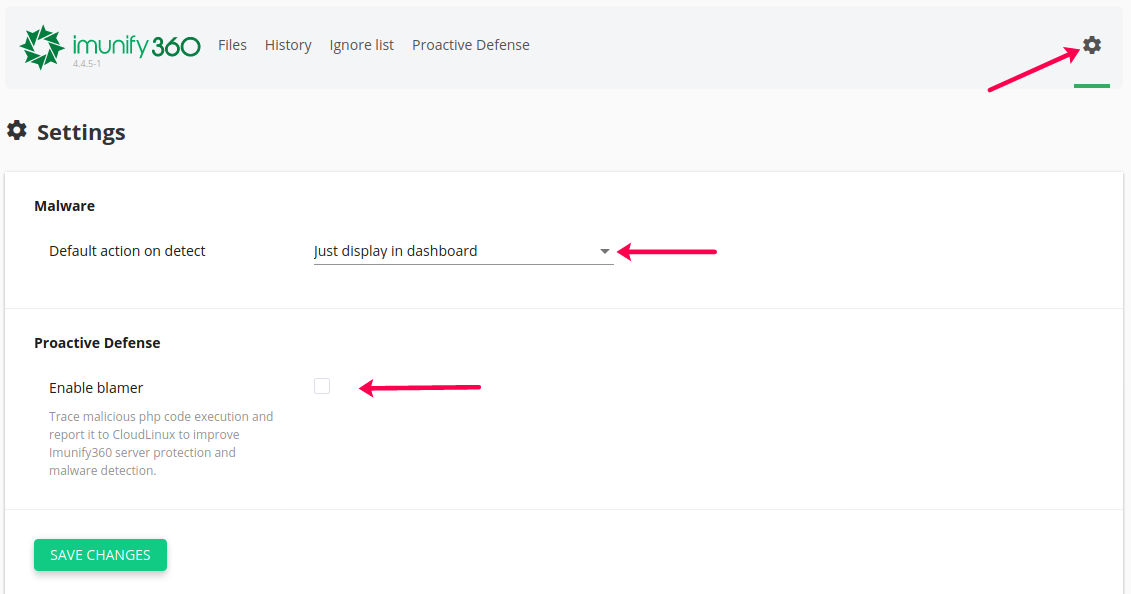
Task: Click the imunify360 wordmark text
Action: tap(136, 46)
